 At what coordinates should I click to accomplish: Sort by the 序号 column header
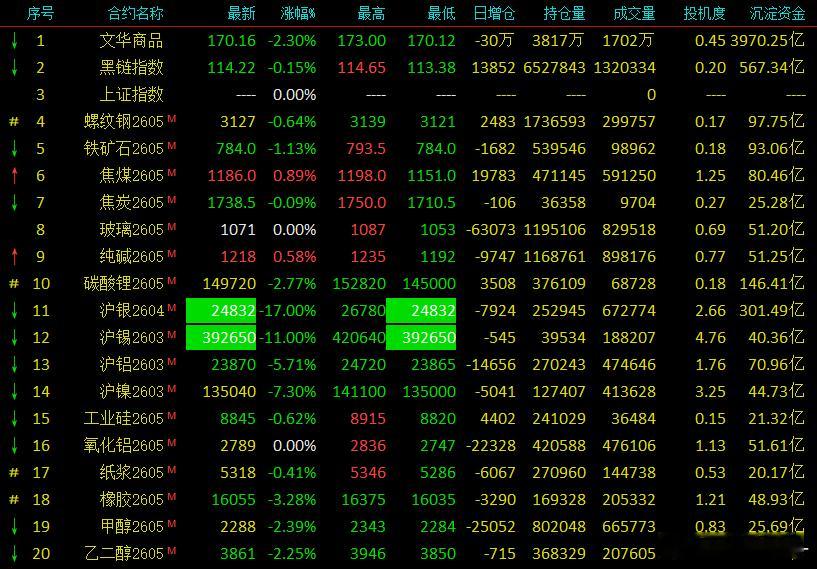pos(40,14)
